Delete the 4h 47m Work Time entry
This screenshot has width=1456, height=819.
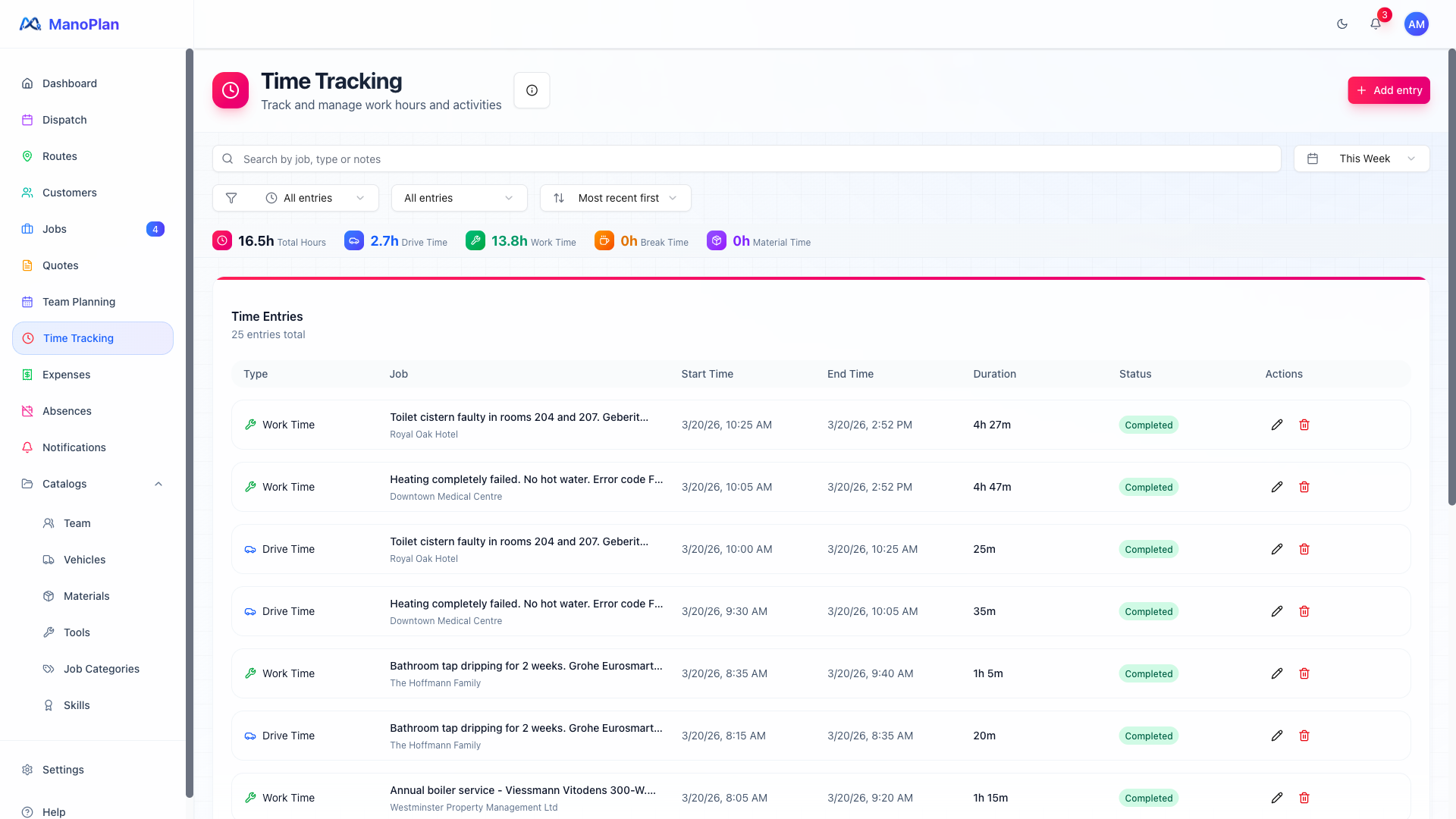1304,487
